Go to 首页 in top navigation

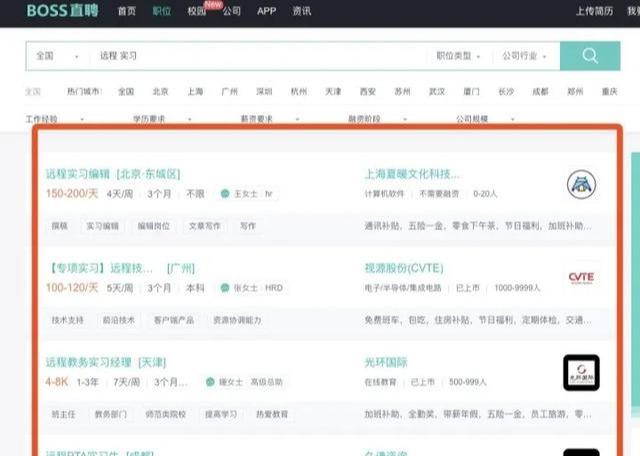pyautogui.click(x=126, y=11)
